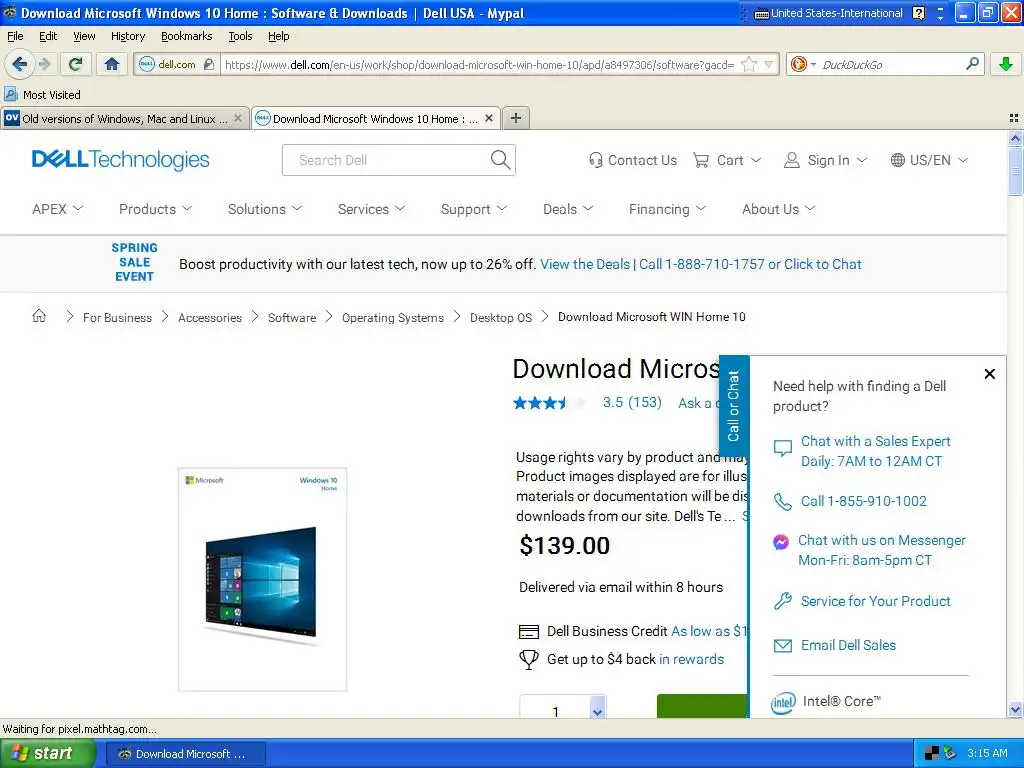
Task: Click the phone icon beside Call 1-855-910-1002
Action: (782, 502)
